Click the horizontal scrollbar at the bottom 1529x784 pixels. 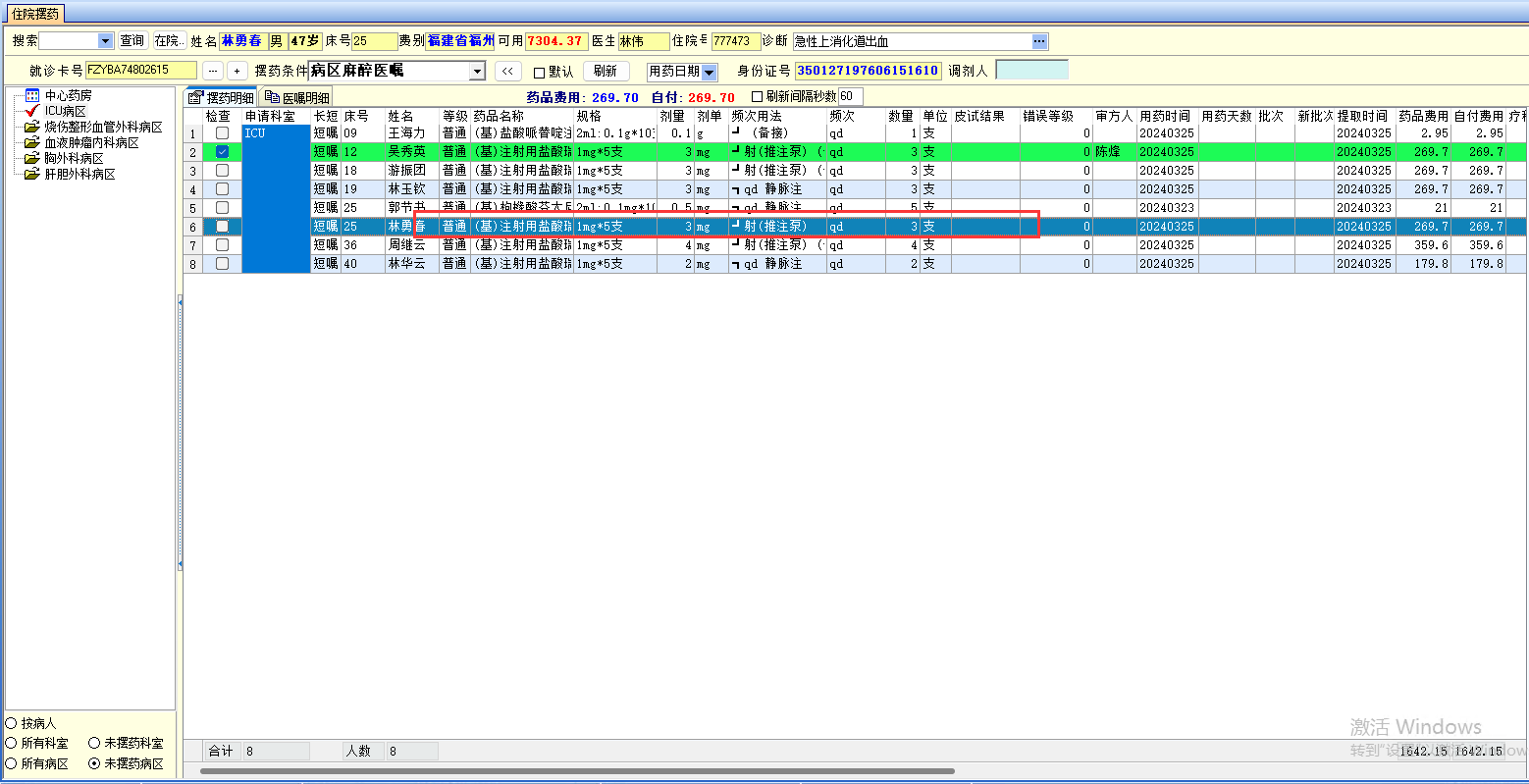pos(577,771)
